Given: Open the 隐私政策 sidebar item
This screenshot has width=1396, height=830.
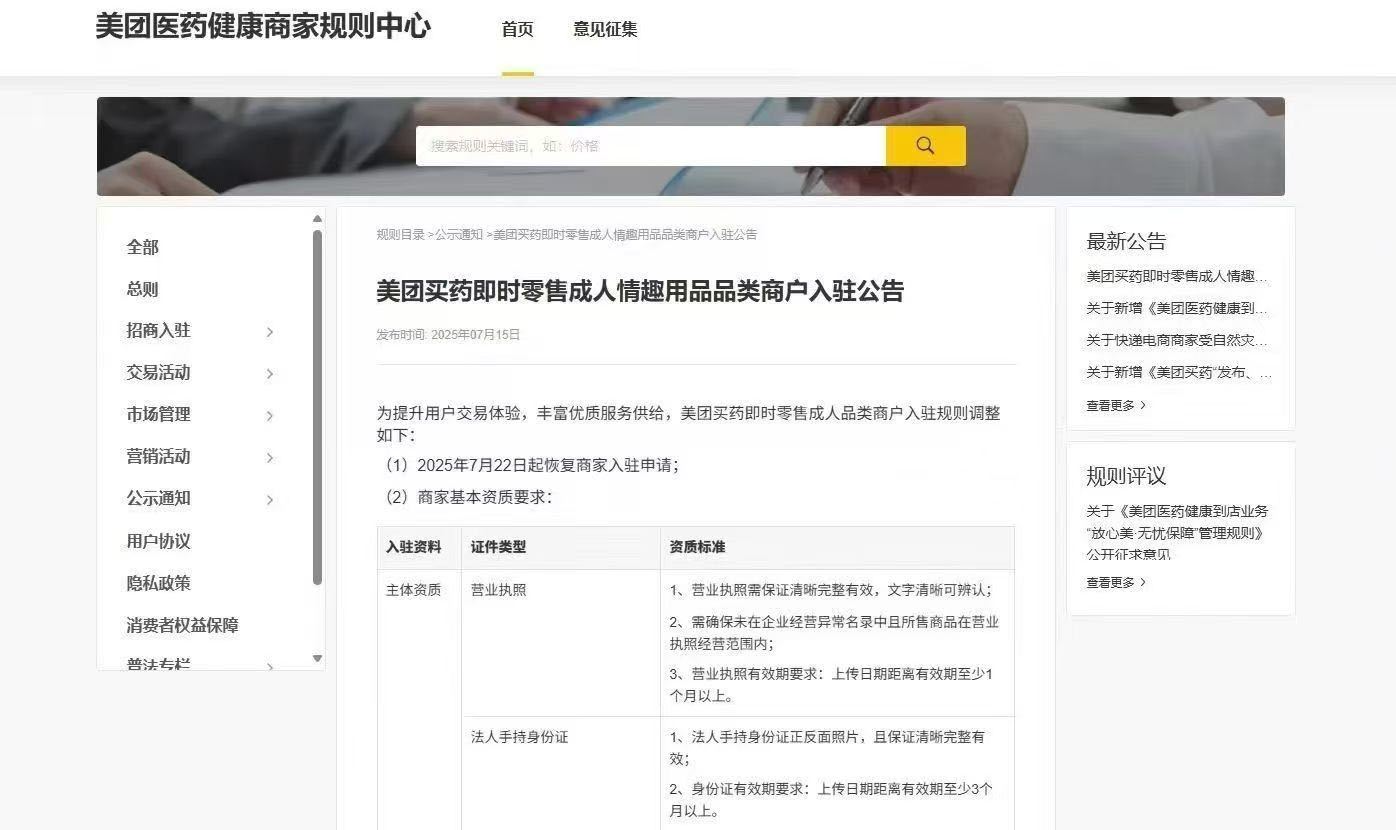Looking at the screenshot, I should click(158, 583).
